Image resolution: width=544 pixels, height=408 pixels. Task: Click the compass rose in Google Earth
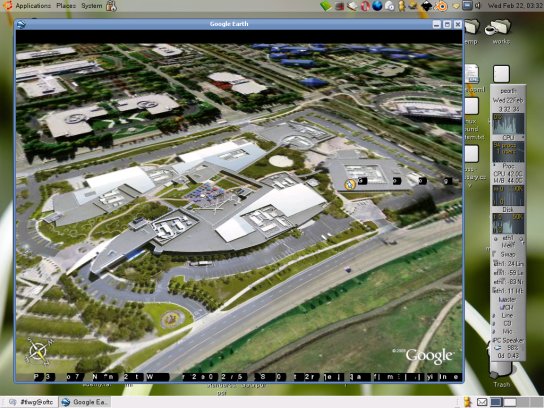click(x=39, y=351)
